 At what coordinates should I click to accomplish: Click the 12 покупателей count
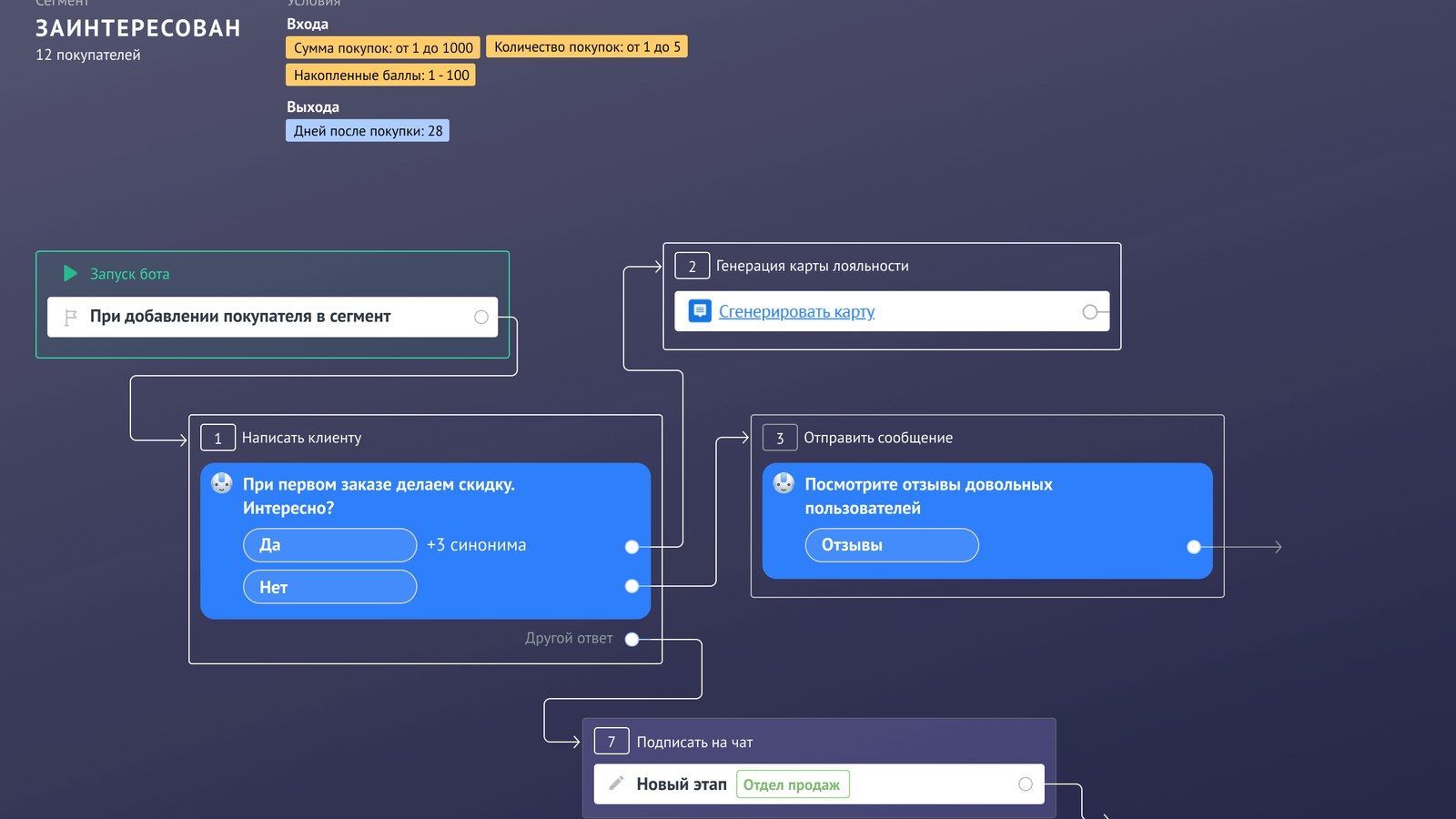pos(88,55)
